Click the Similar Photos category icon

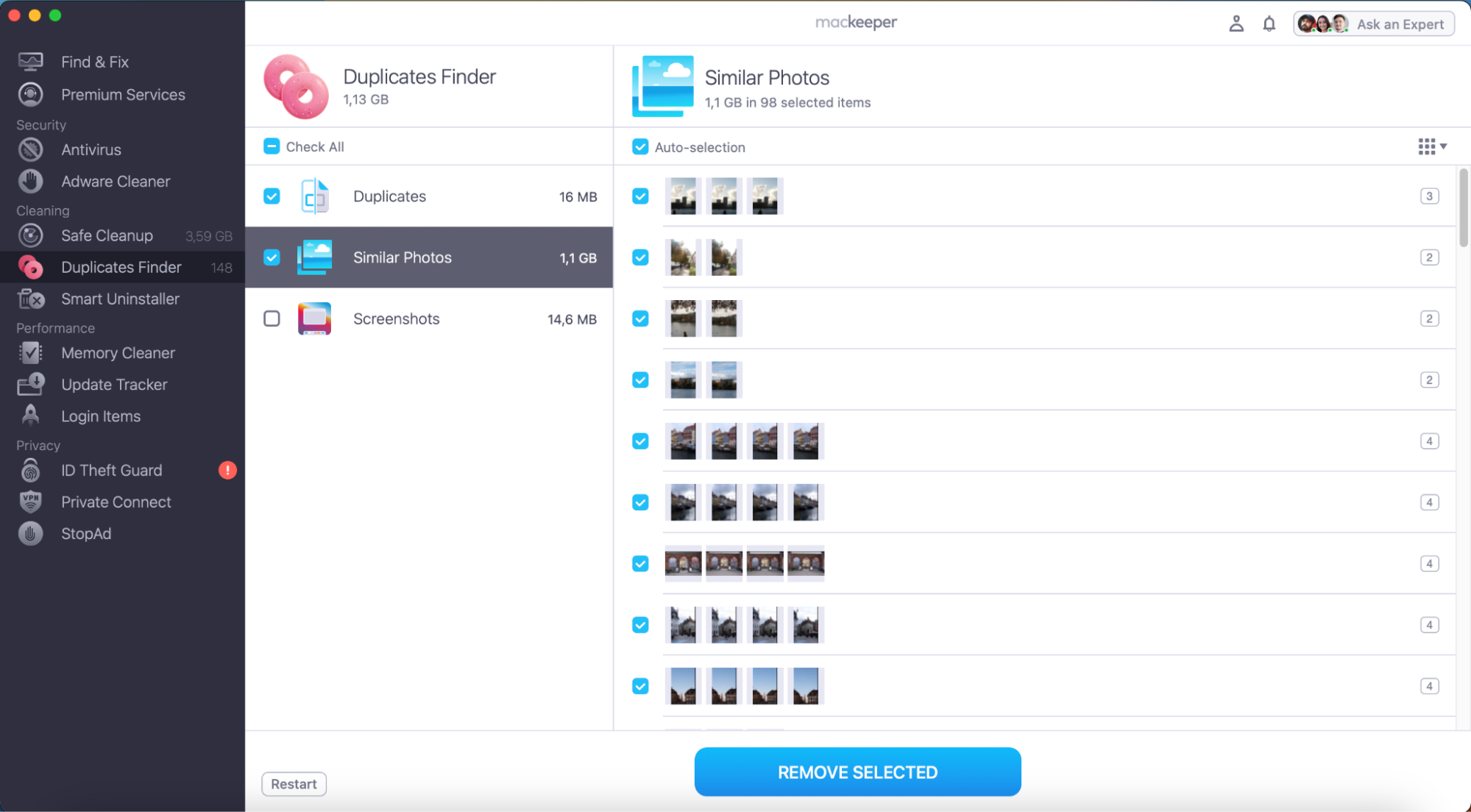315,257
